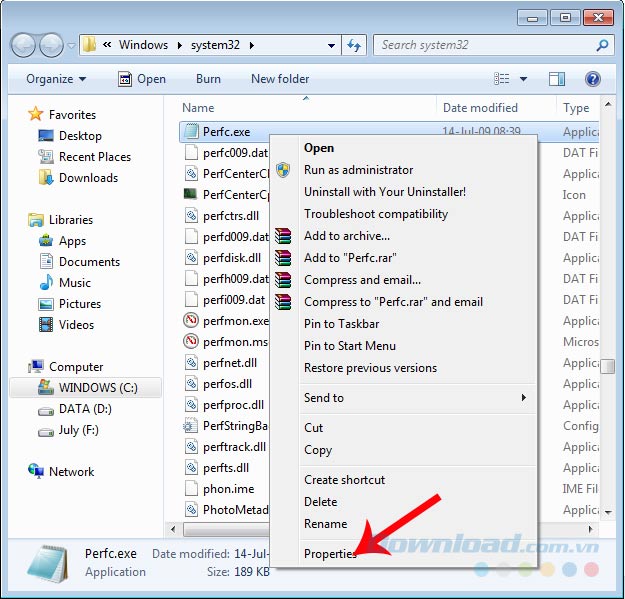
Task: Expand the Send to submenu arrow
Action: [523, 397]
